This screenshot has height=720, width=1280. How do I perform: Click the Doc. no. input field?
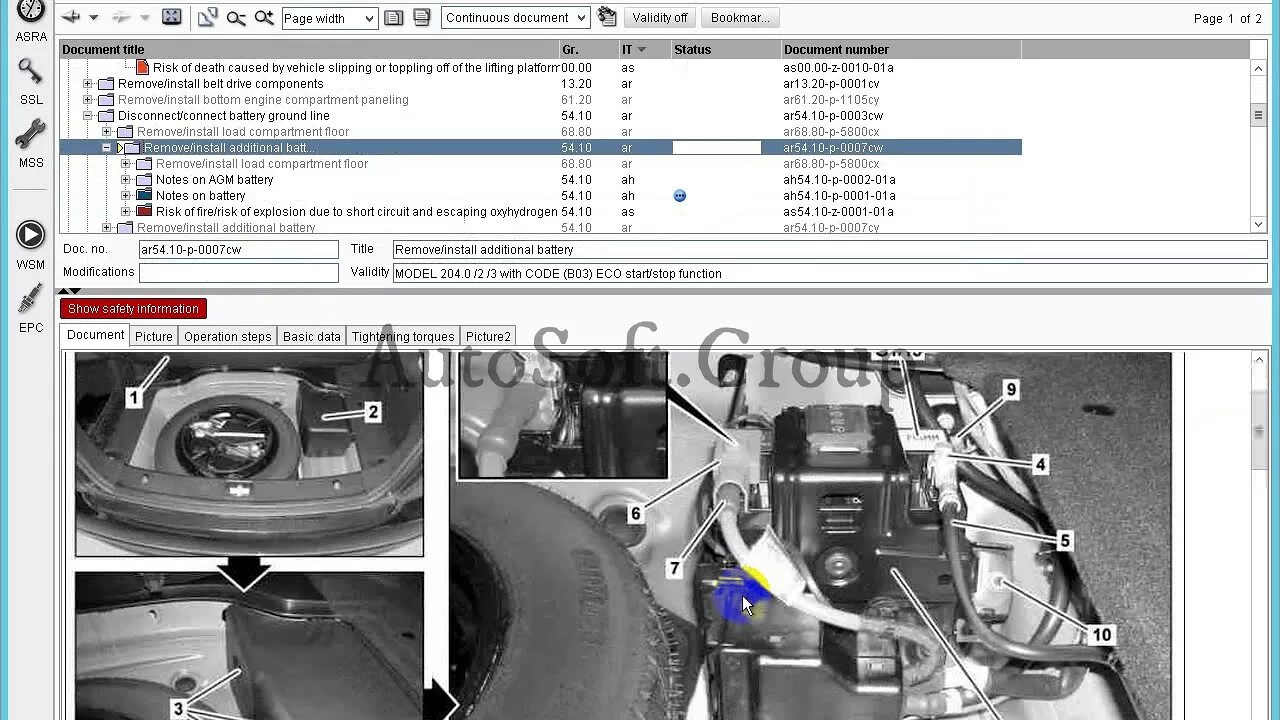click(x=238, y=249)
